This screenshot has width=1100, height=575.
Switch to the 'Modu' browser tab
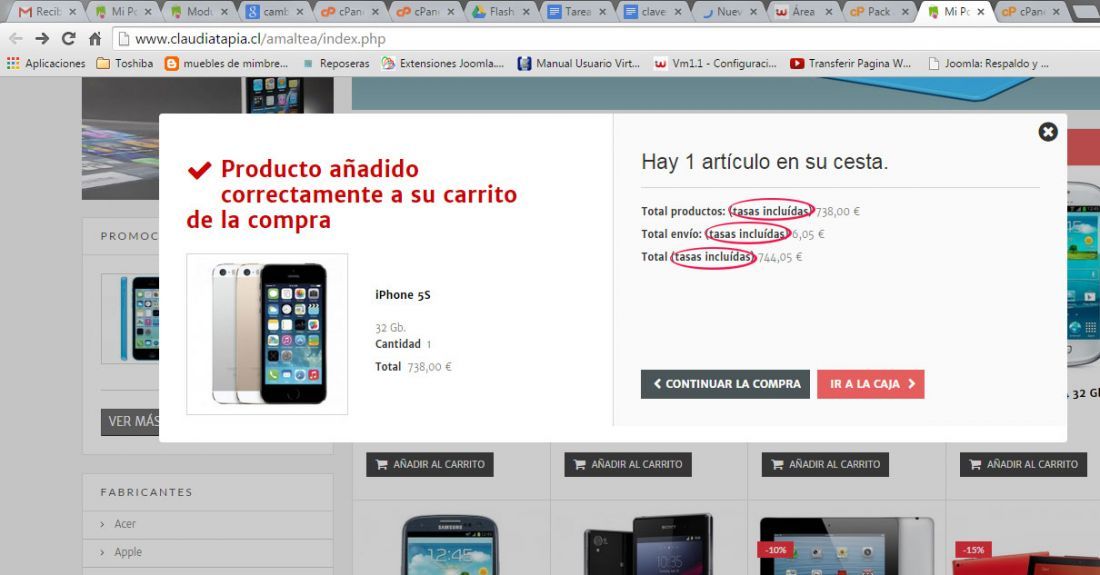[200, 11]
